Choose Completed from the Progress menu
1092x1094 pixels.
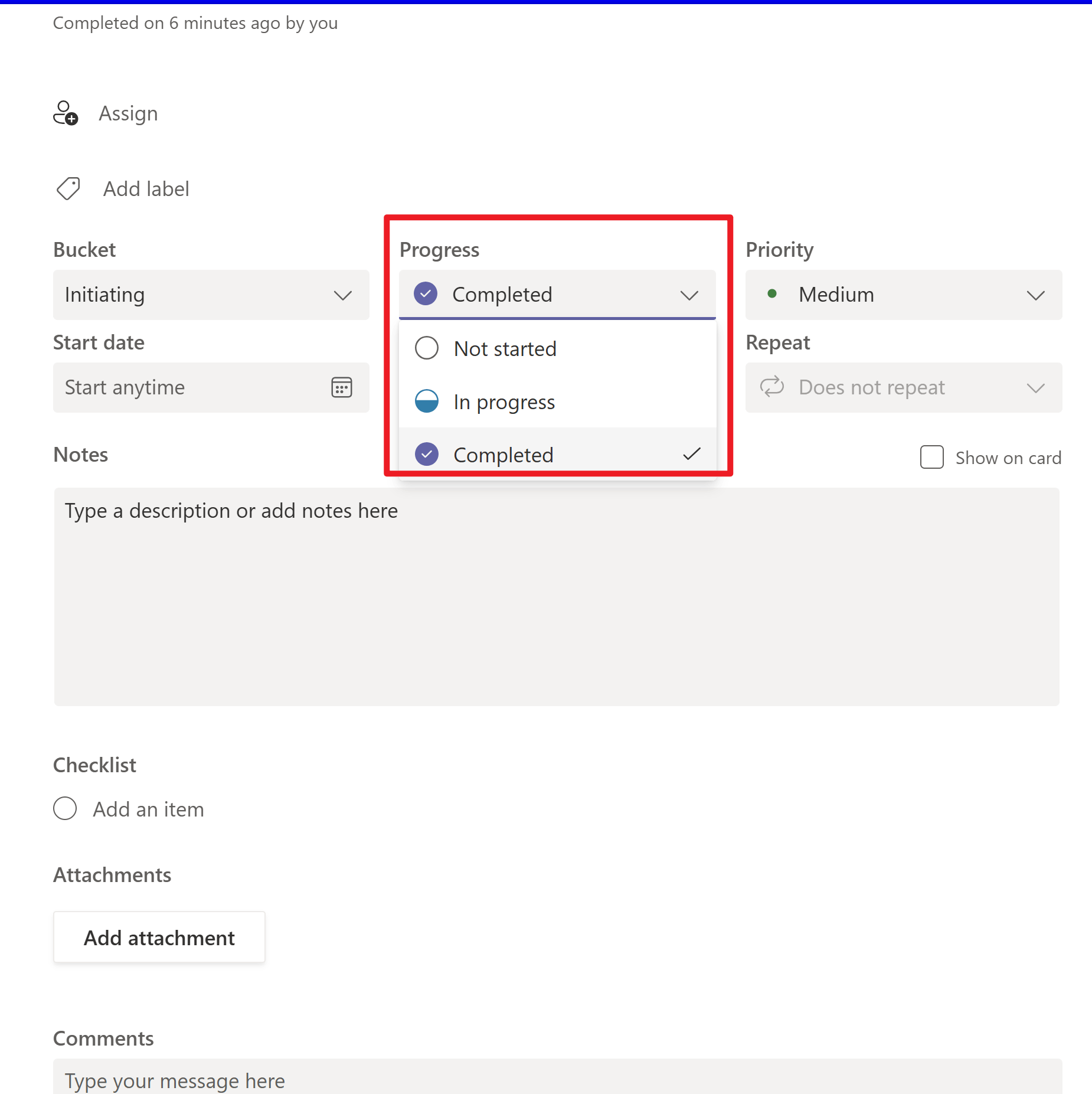[x=503, y=453]
